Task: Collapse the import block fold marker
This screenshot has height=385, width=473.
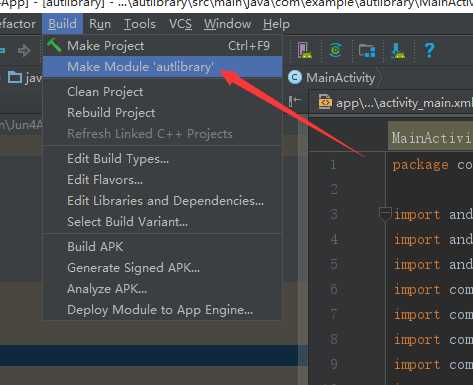Action: 385,214
